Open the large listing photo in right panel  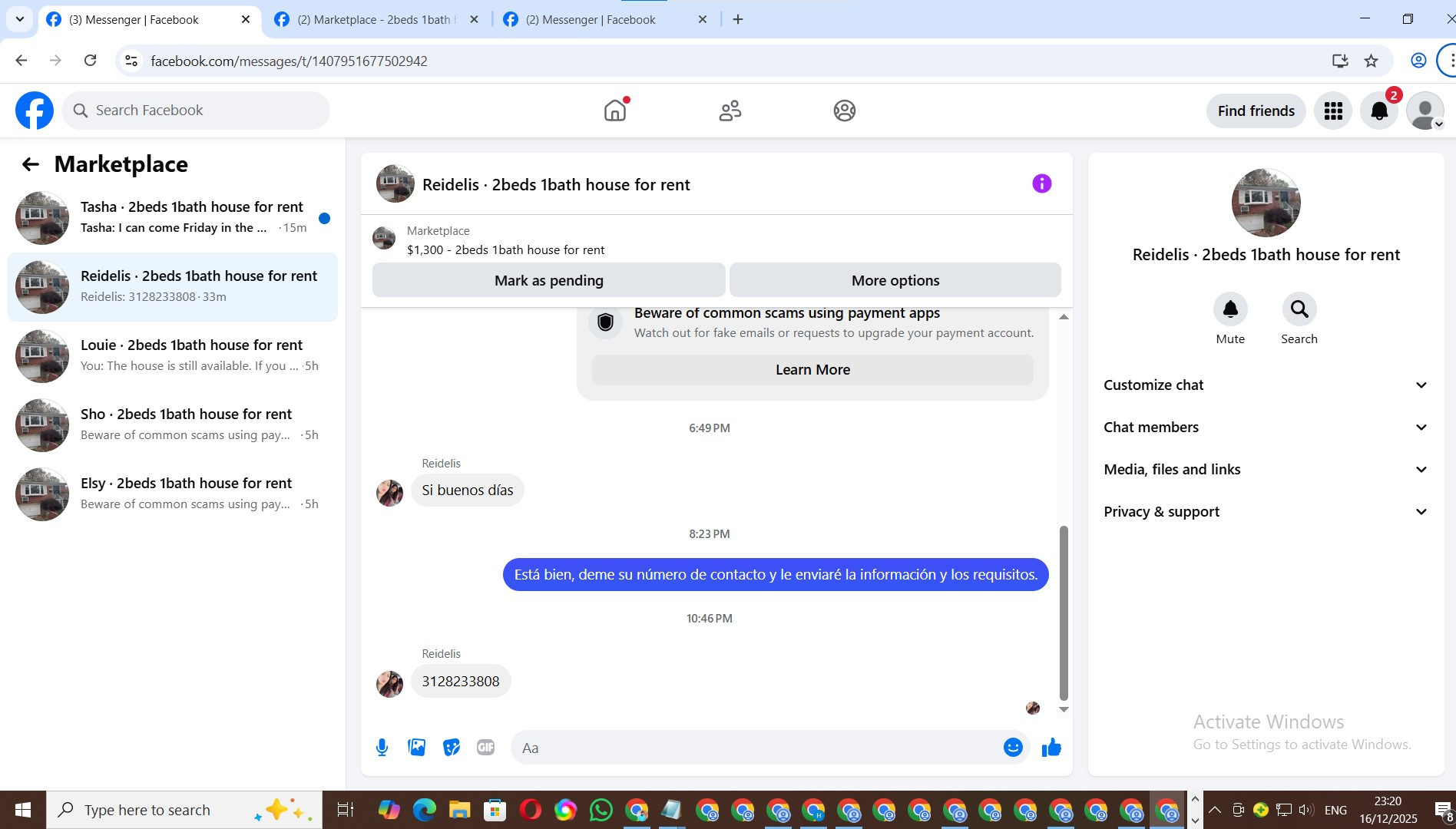point(1266,203)
